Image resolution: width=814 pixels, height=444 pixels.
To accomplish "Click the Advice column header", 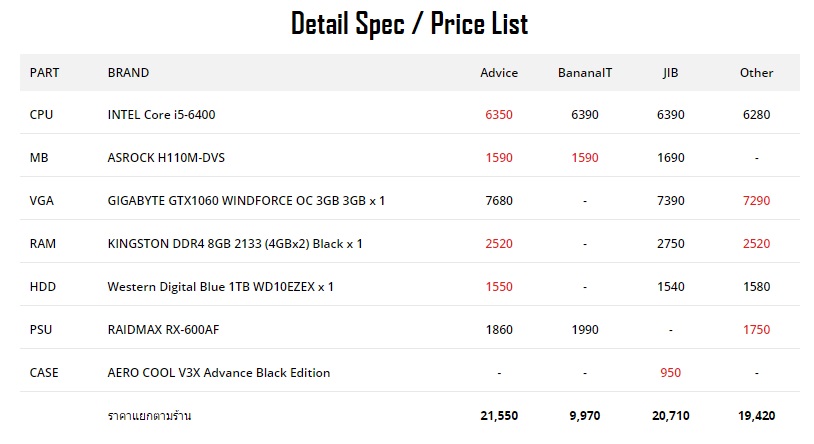I will pyautogui.click(x=499, y=72).
